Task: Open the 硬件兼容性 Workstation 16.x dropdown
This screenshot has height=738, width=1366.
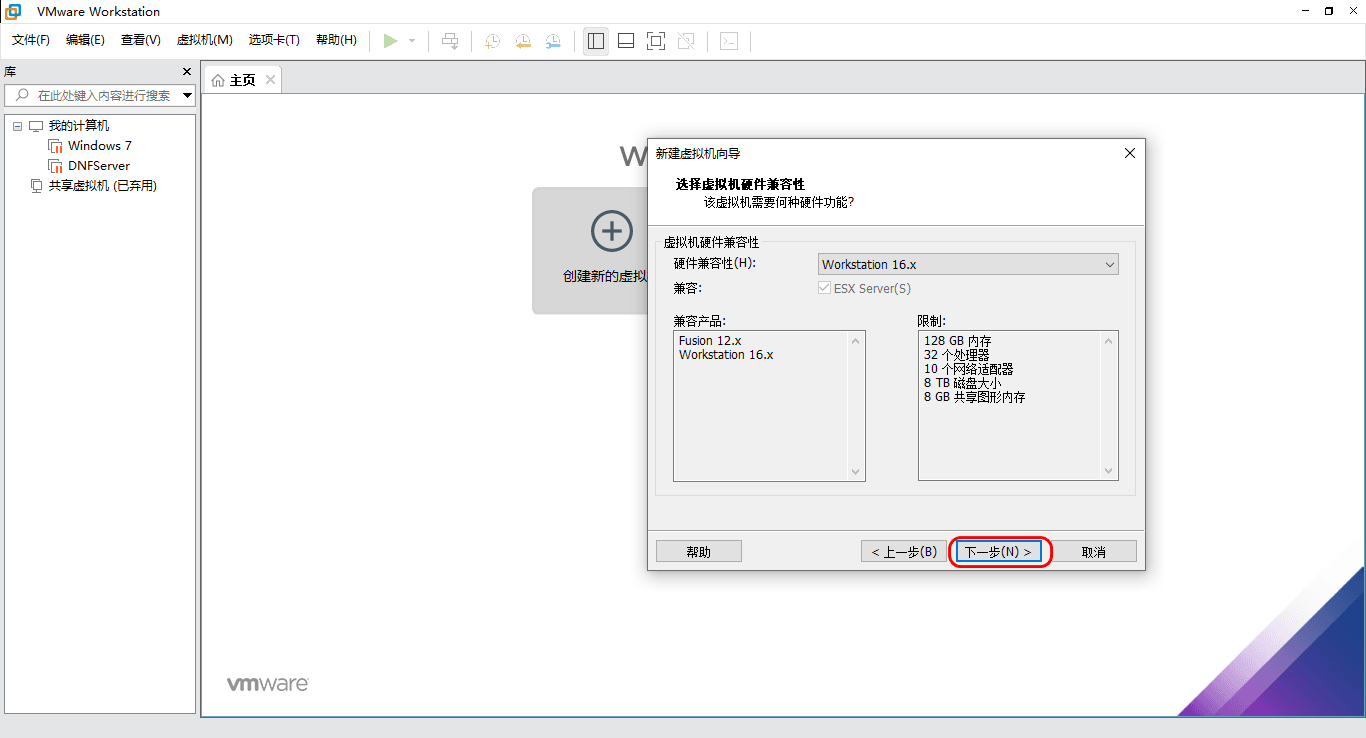Action: pos(968,265)
